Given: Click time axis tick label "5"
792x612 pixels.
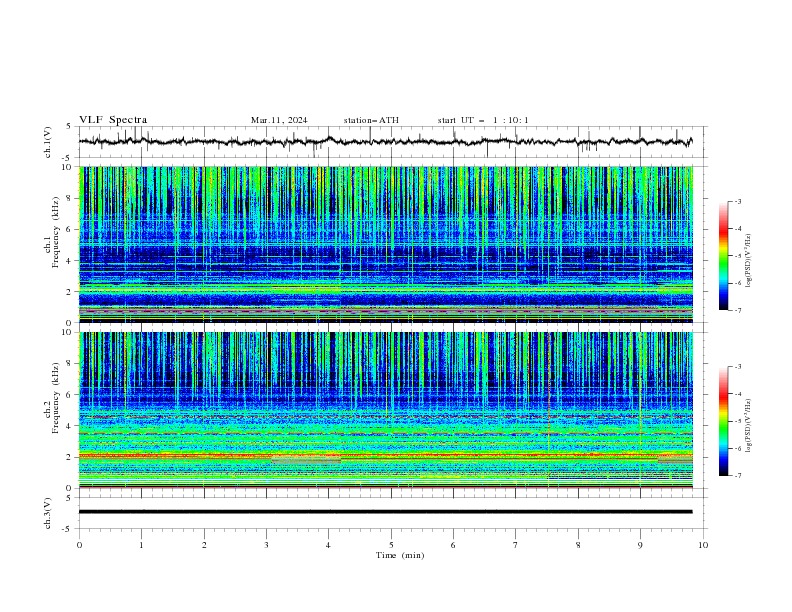Looking at the screenshot, I should coord(391,545).
